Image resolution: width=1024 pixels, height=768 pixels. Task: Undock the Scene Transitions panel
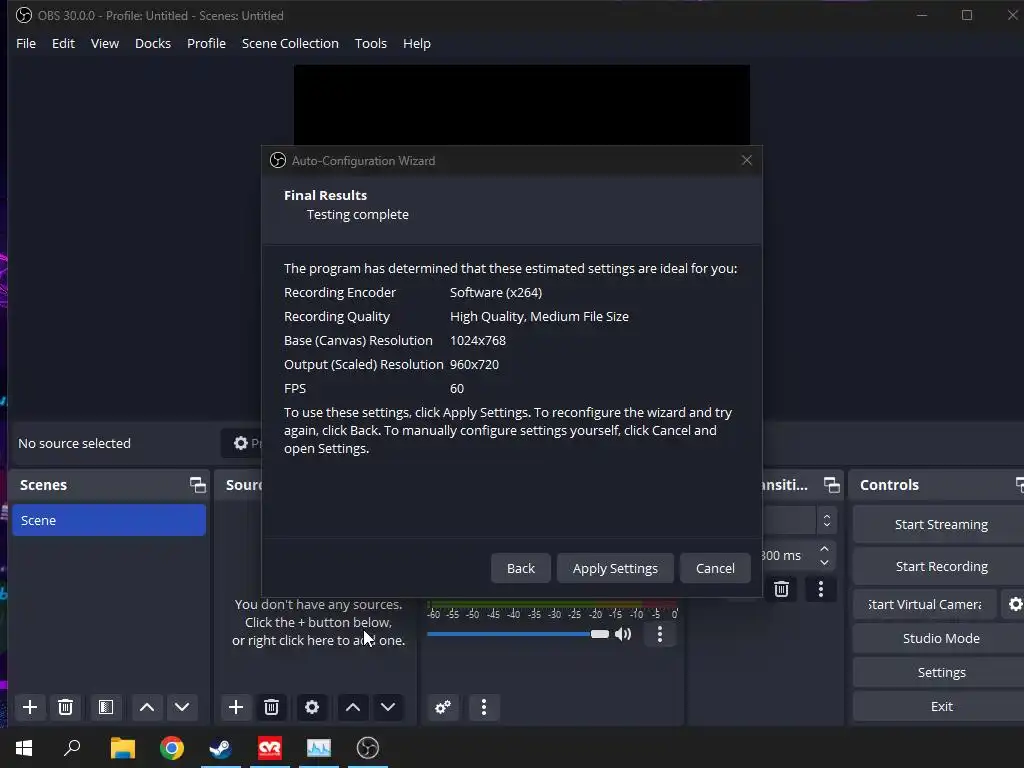pyautogui.click(x=831, y=485)
